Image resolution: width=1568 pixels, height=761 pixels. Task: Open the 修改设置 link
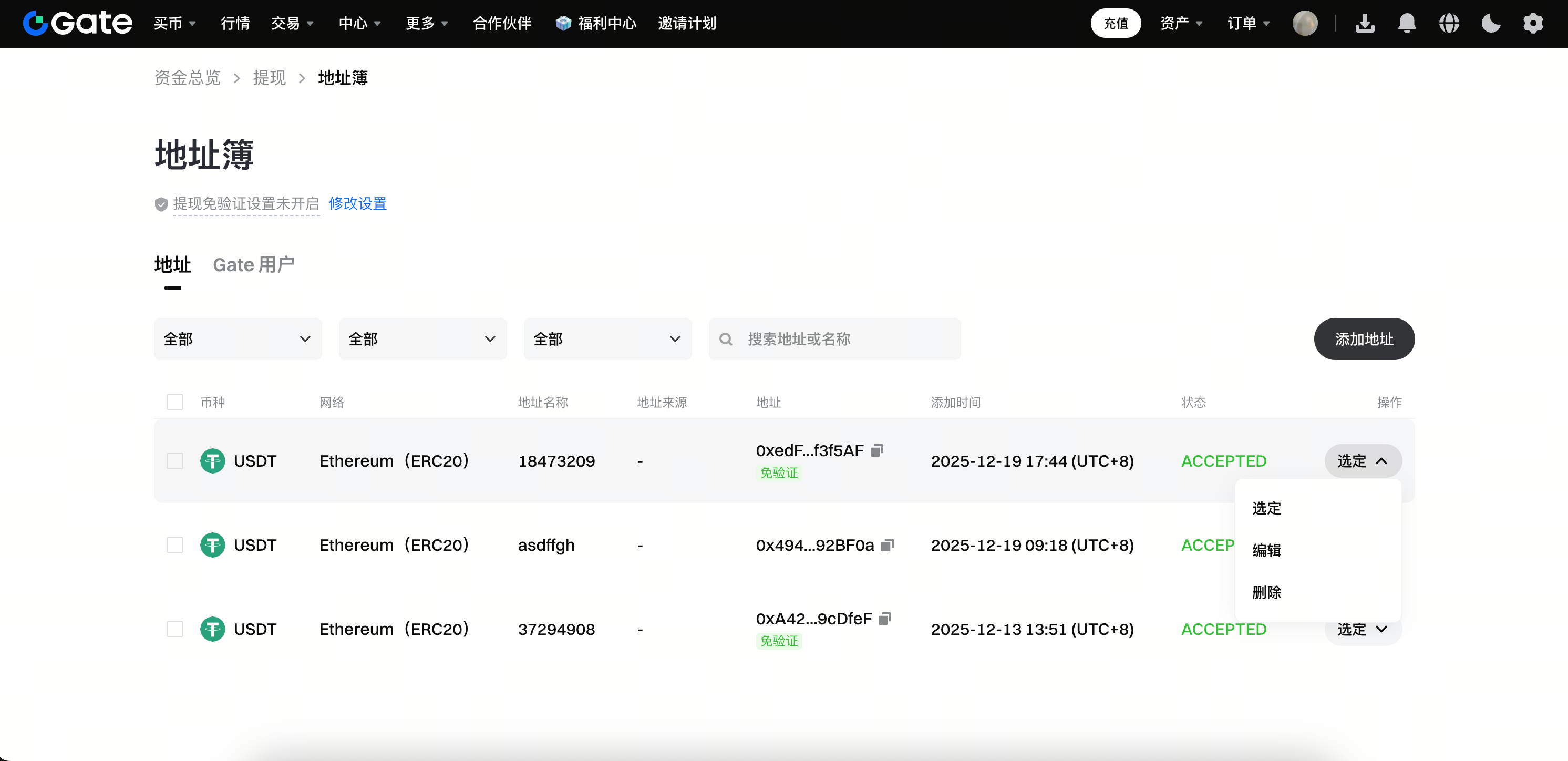click(x=358, y=203)
